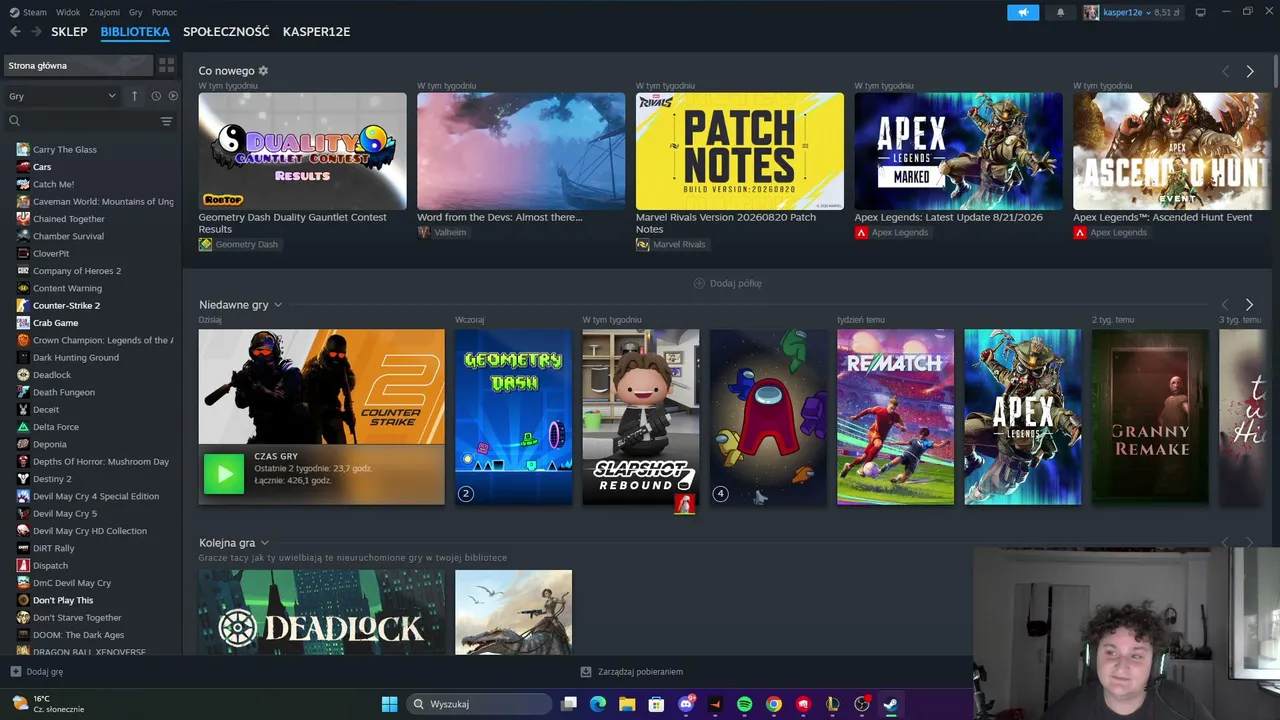Open the Widok menu
The height and width of the screenshot is (720, 1280).
coord(68,12)
